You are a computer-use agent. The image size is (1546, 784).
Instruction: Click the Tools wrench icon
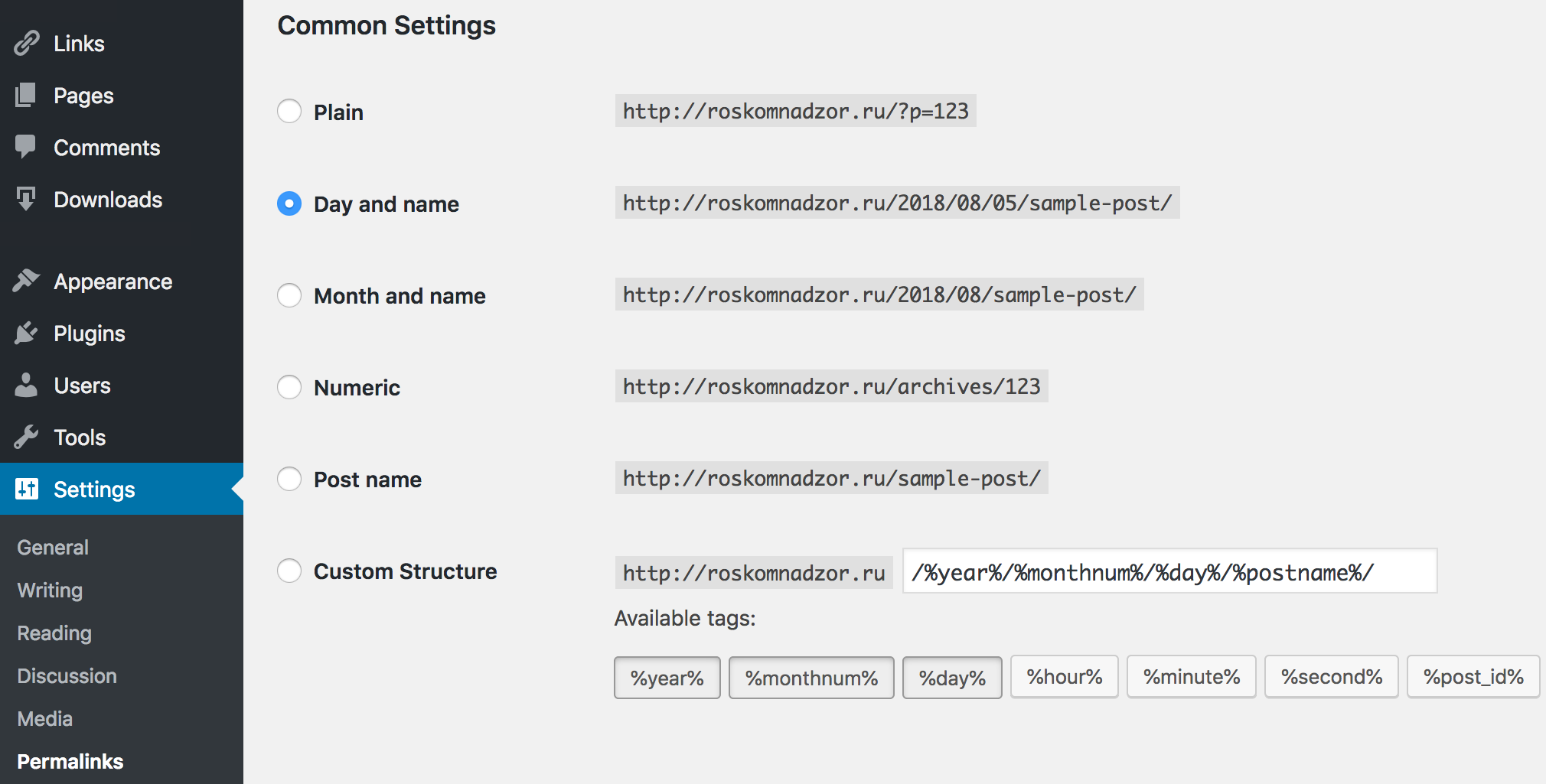(26, 437)
